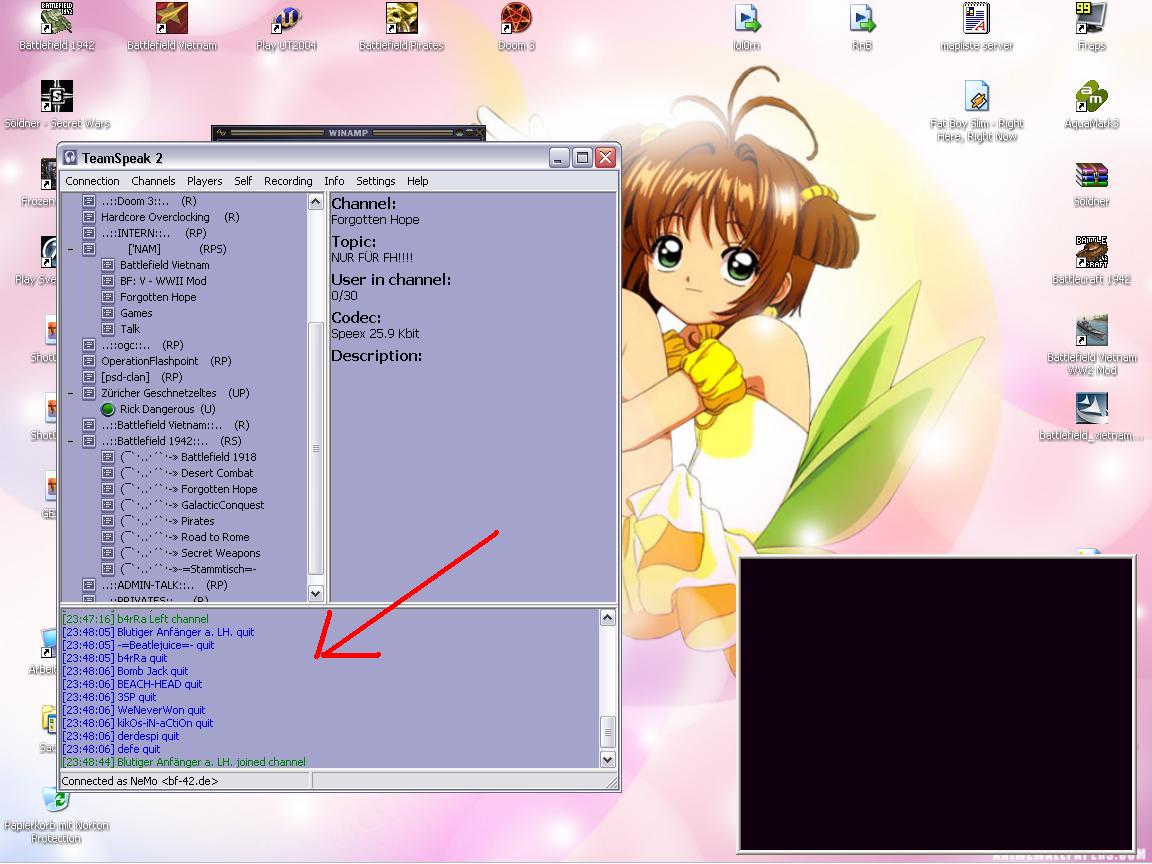Click 'Bomb Jack quit' log line

(125, 671)
